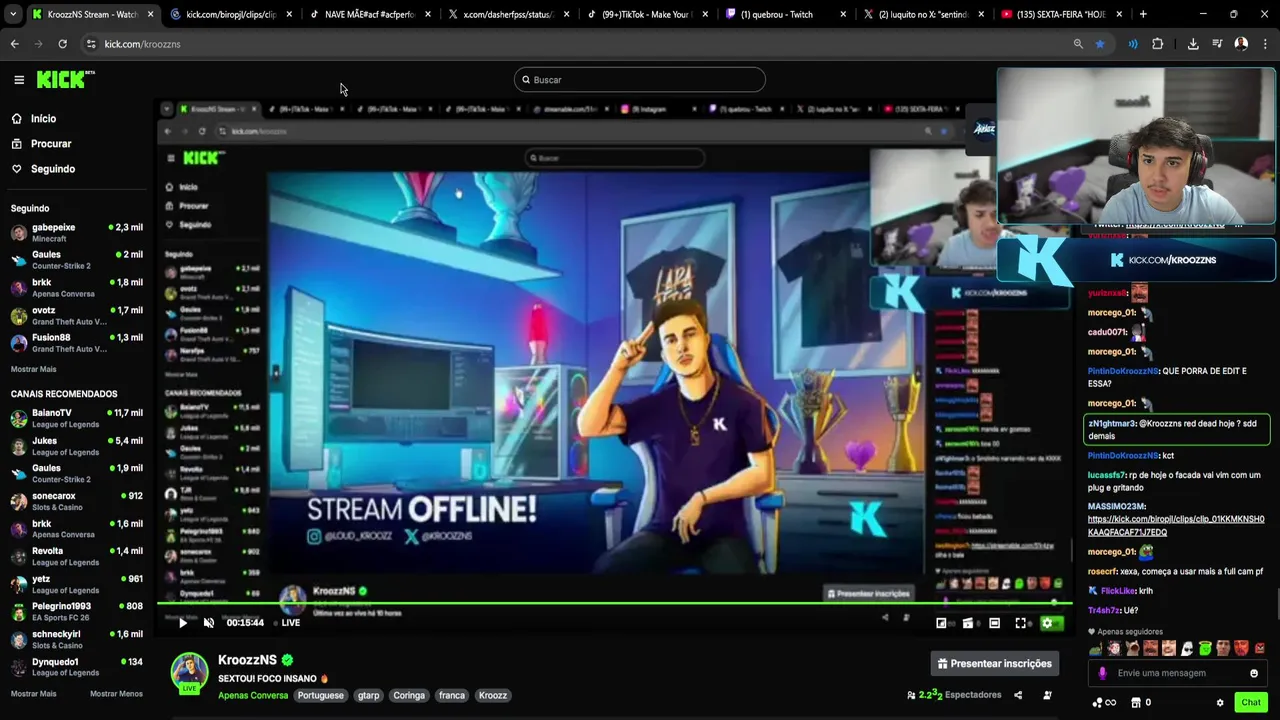Click the share stream icon
This screenshot has height=720, width=1280.
point(1018,695)
